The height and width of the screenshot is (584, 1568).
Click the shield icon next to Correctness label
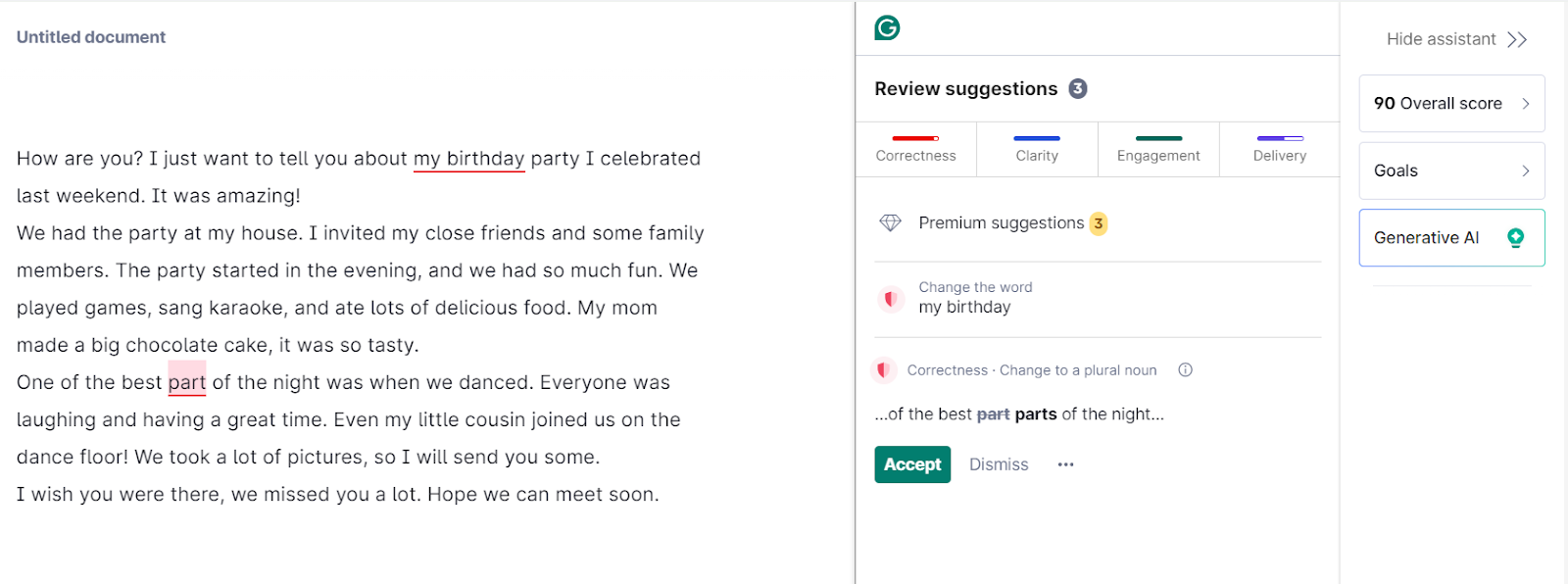pyautogui.click(x=883, y=370)
